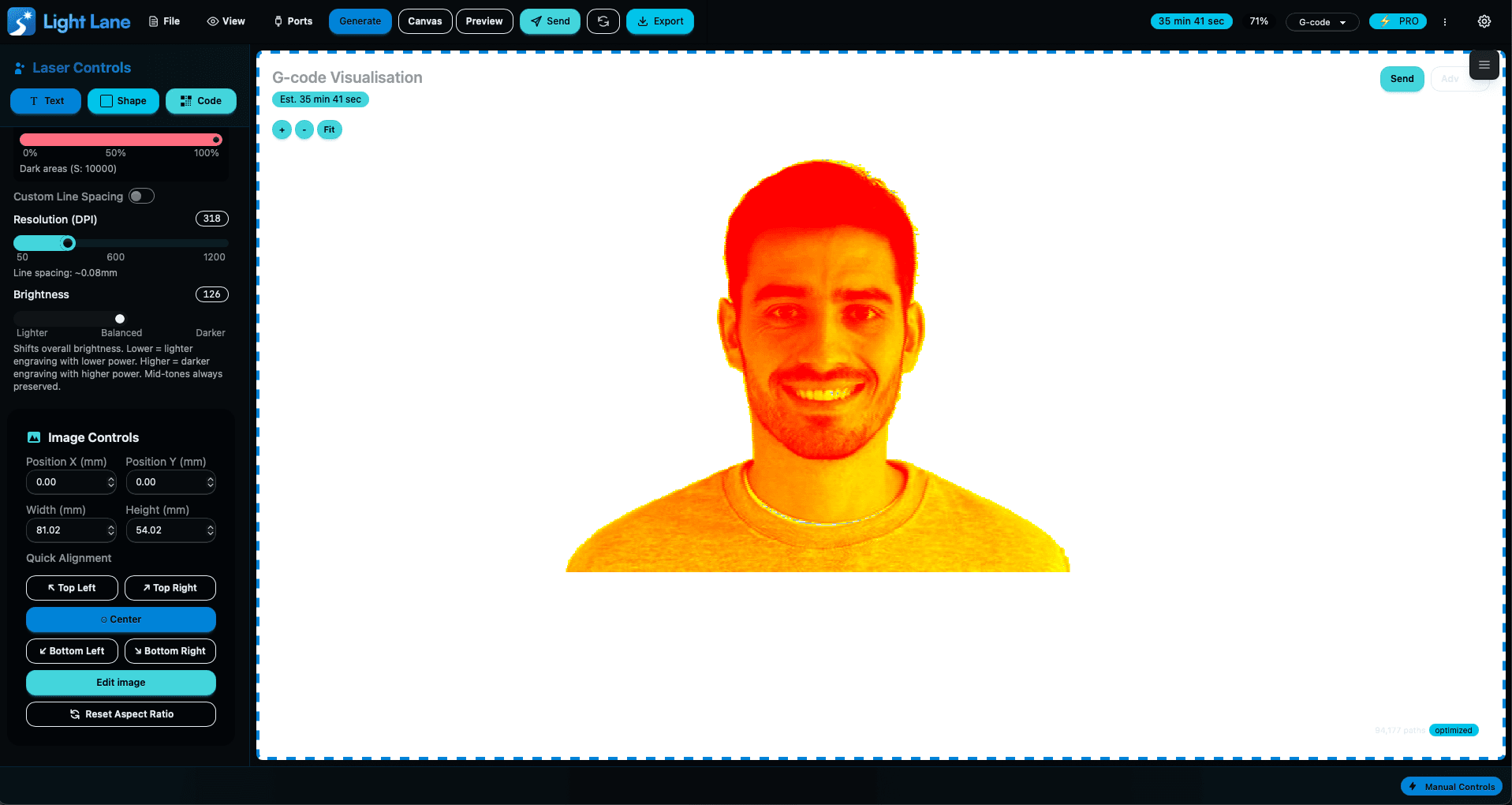Image resolution: width=1512 pixels, height=805 pixels.
Task: Open application settings via gear icon
Action: pos(1484,21)
